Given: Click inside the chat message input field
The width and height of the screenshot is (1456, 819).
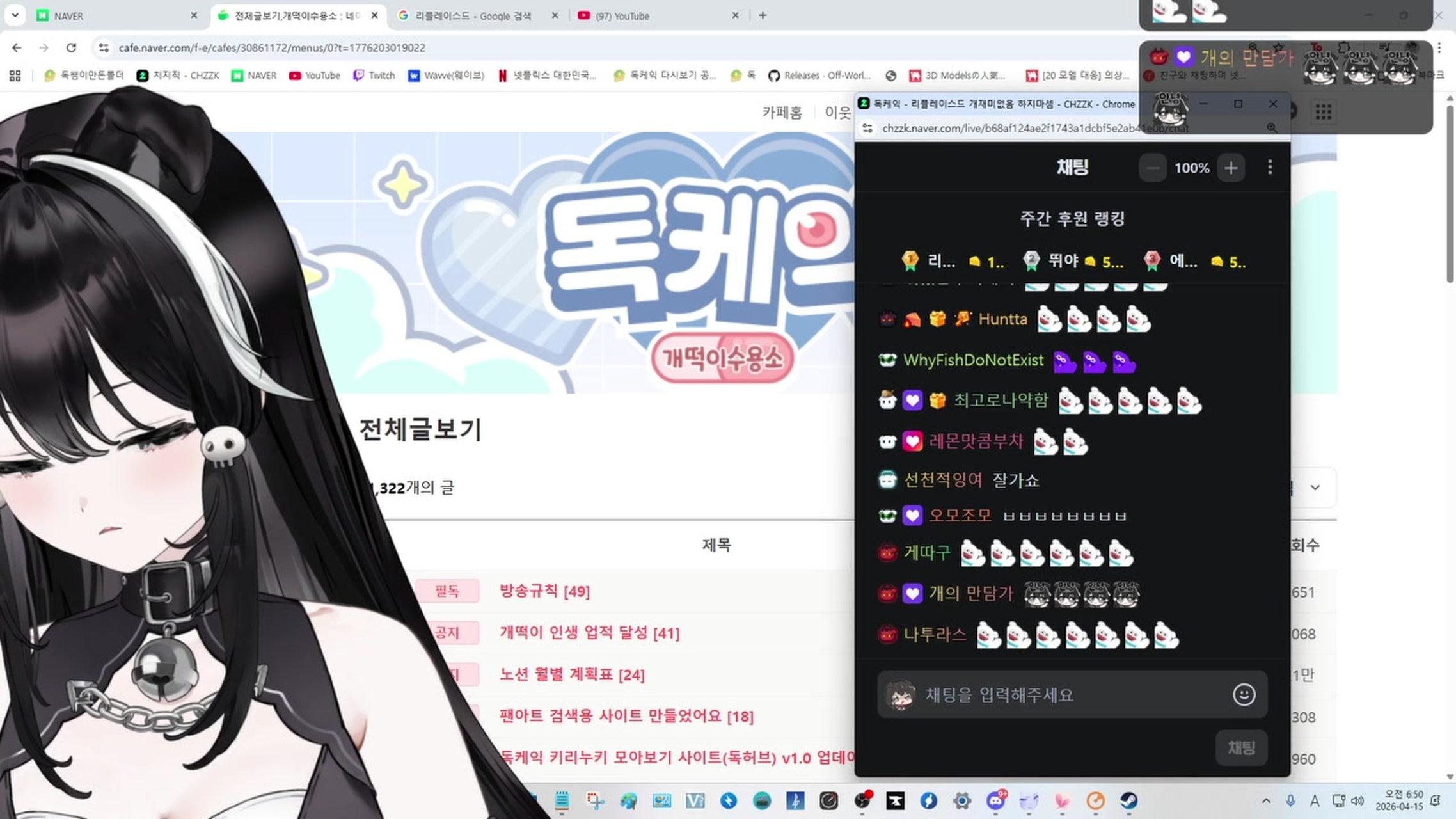Looking at the screenshot, I should (1056, 695).
